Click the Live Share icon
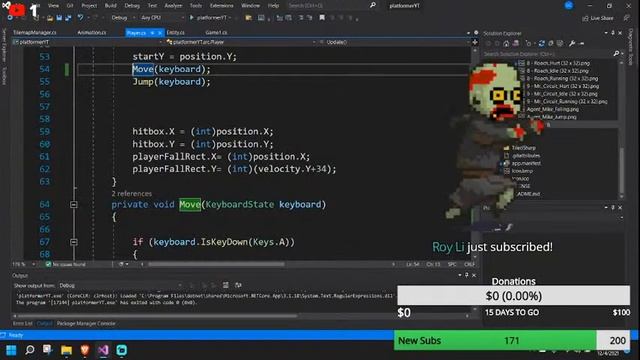Viewport: 640px width, 360px height. [x=585, y=18]
